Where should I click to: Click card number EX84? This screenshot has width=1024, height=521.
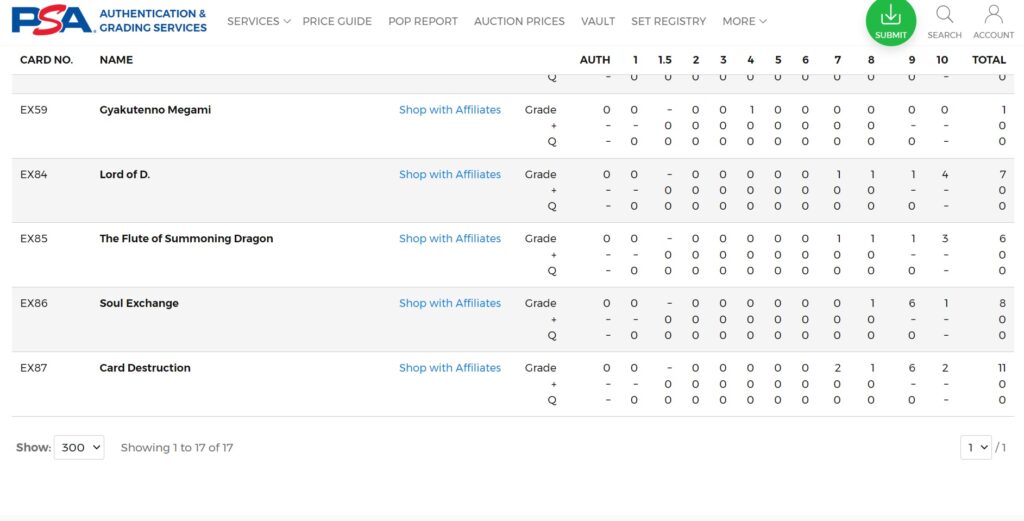pyautogui.click(x=34, y=174)
